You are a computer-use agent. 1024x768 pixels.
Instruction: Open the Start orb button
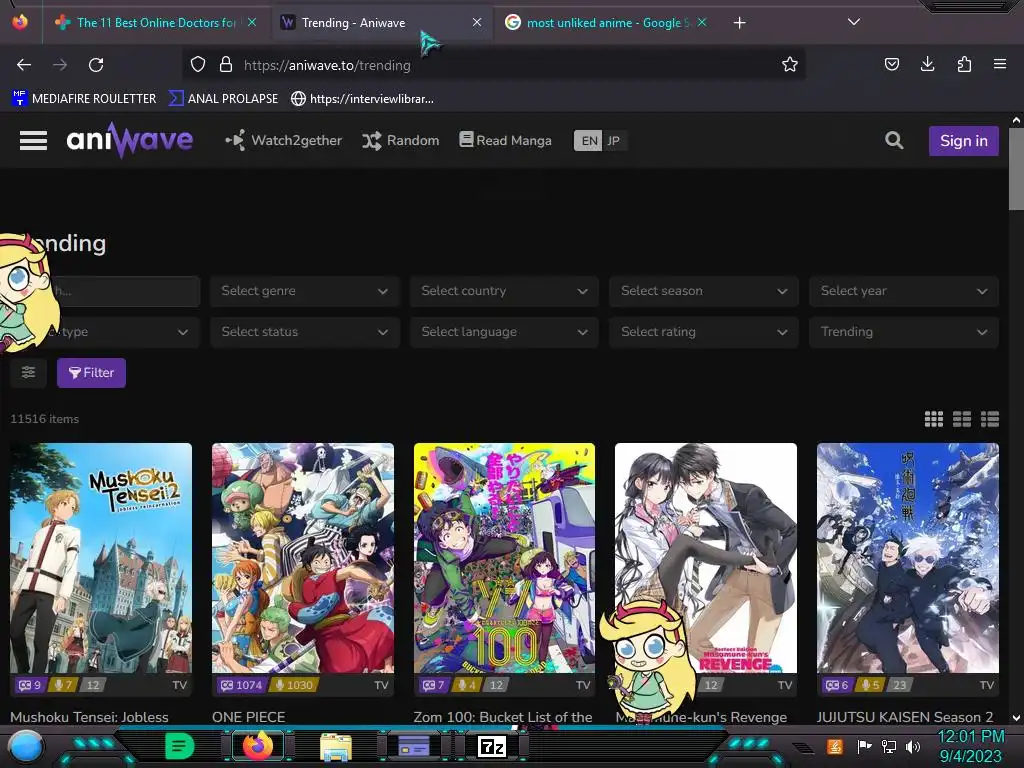click(x=25, y=746)
